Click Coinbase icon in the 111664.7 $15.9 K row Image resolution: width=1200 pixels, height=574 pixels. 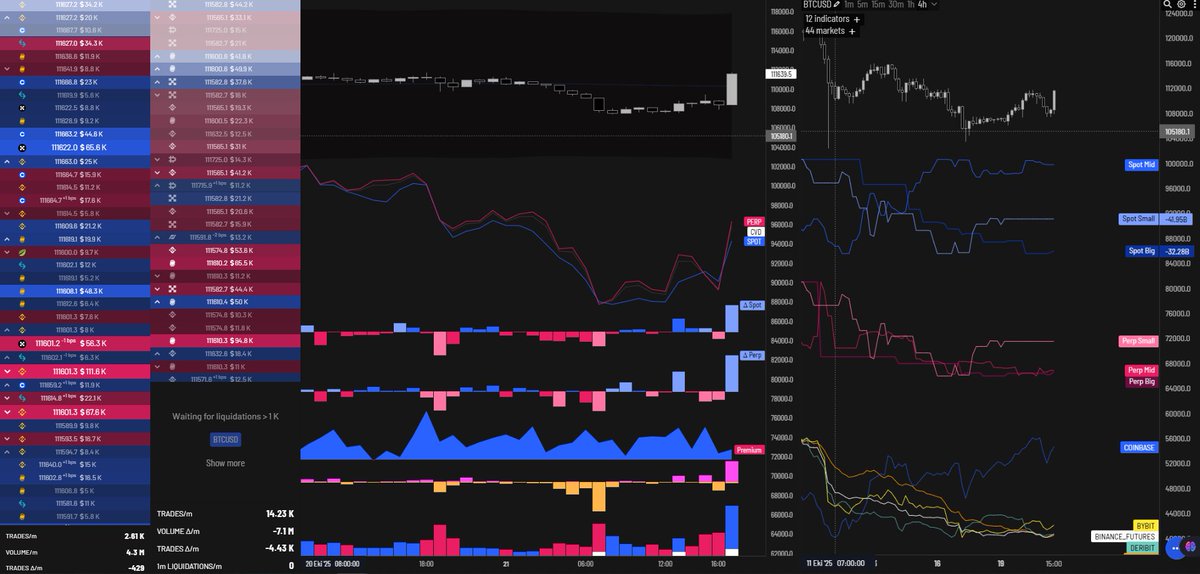tap(22, 174)
